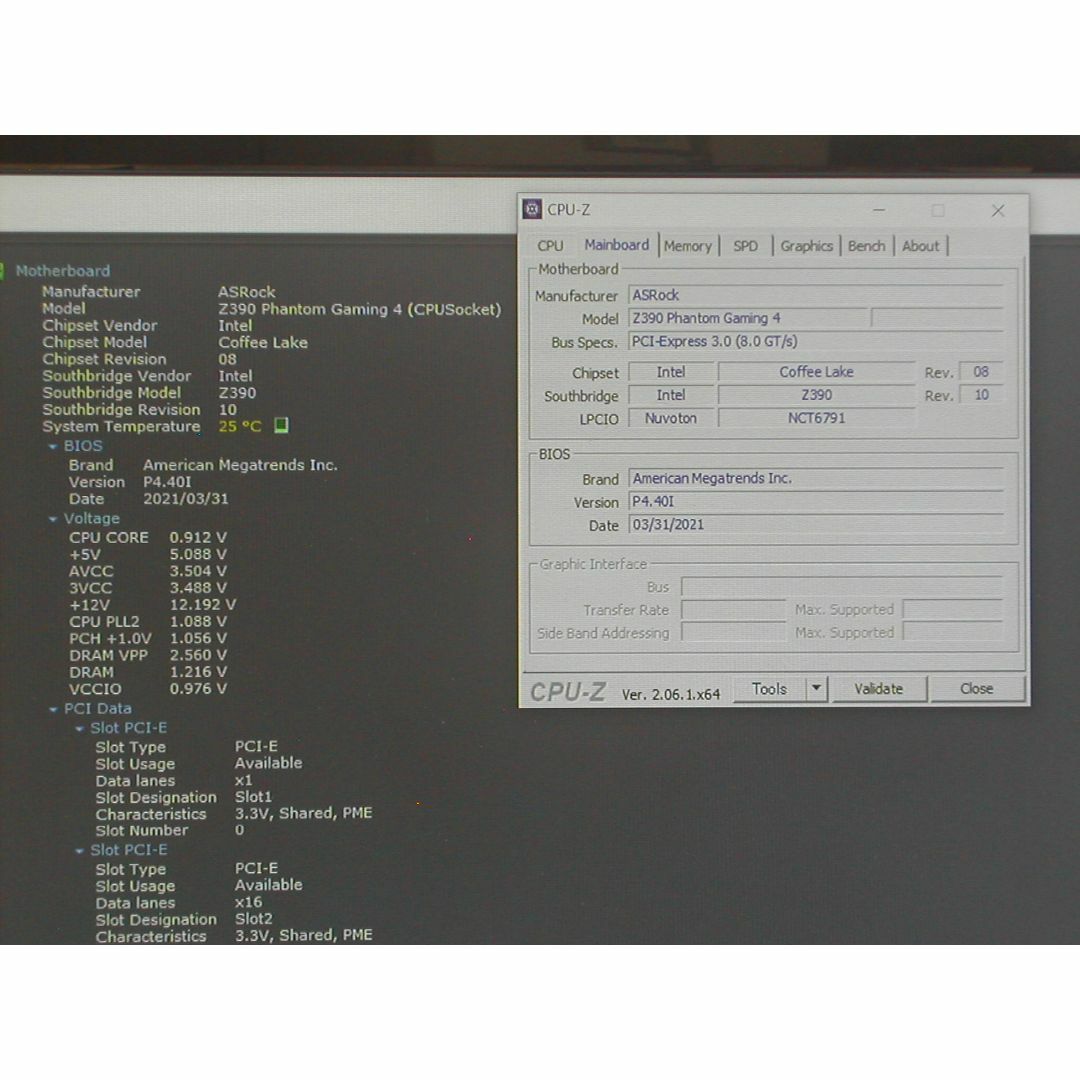Collapse the Voltage section in Speccy
The image size is (1080, 1080).
tap(52, 519)
